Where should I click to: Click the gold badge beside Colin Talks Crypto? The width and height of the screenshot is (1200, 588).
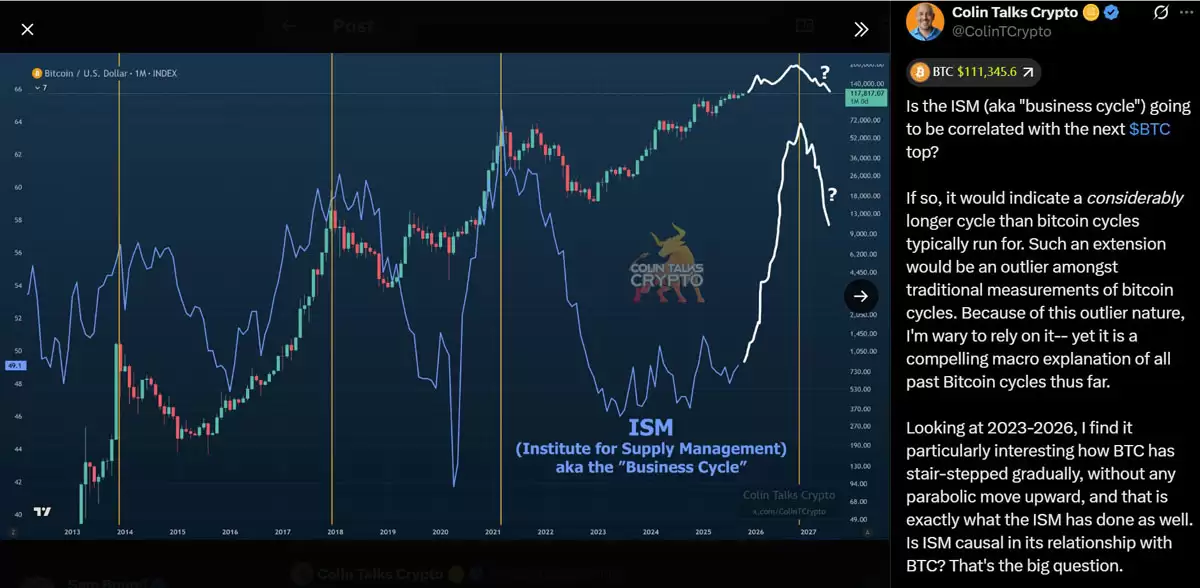click(x=1090, y=13)
